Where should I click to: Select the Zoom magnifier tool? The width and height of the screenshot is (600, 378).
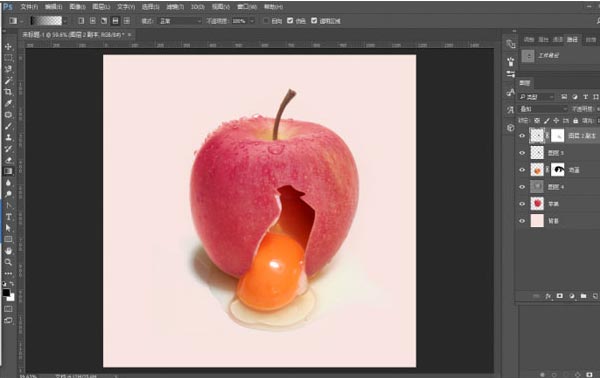(8, 262)
